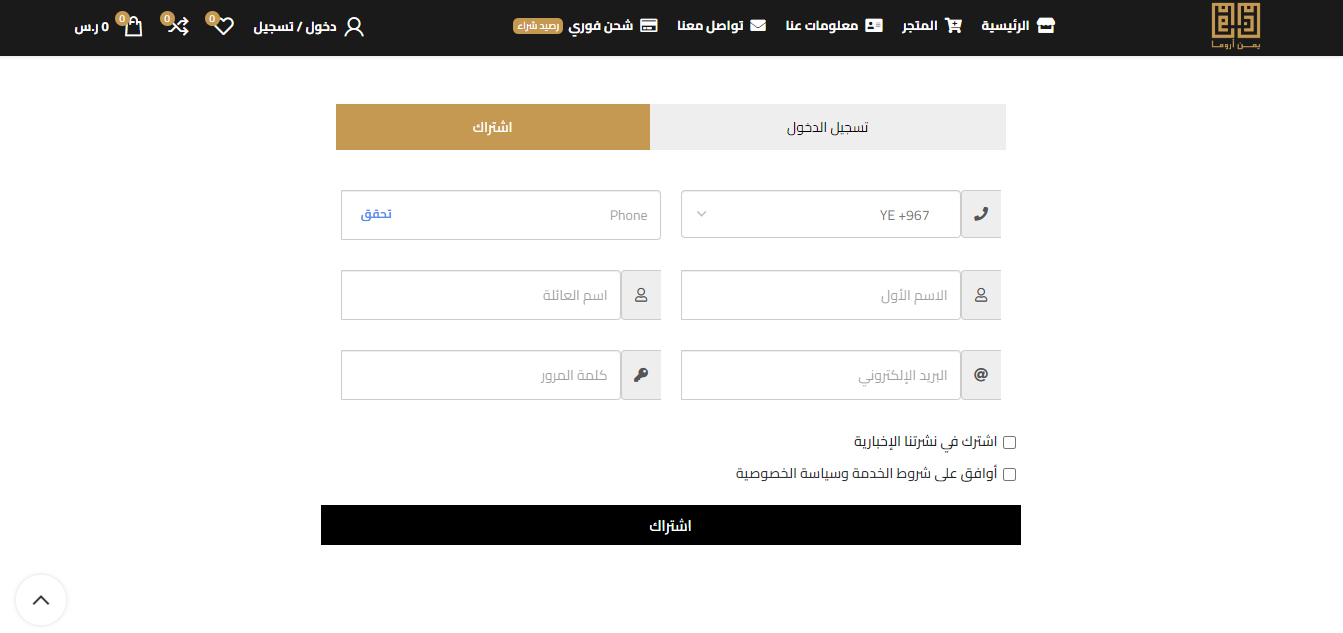Viewport: 1343px width, 633px height.
Task: Click the Yemen Aroma logo
Action: [x=1235, y=27]
